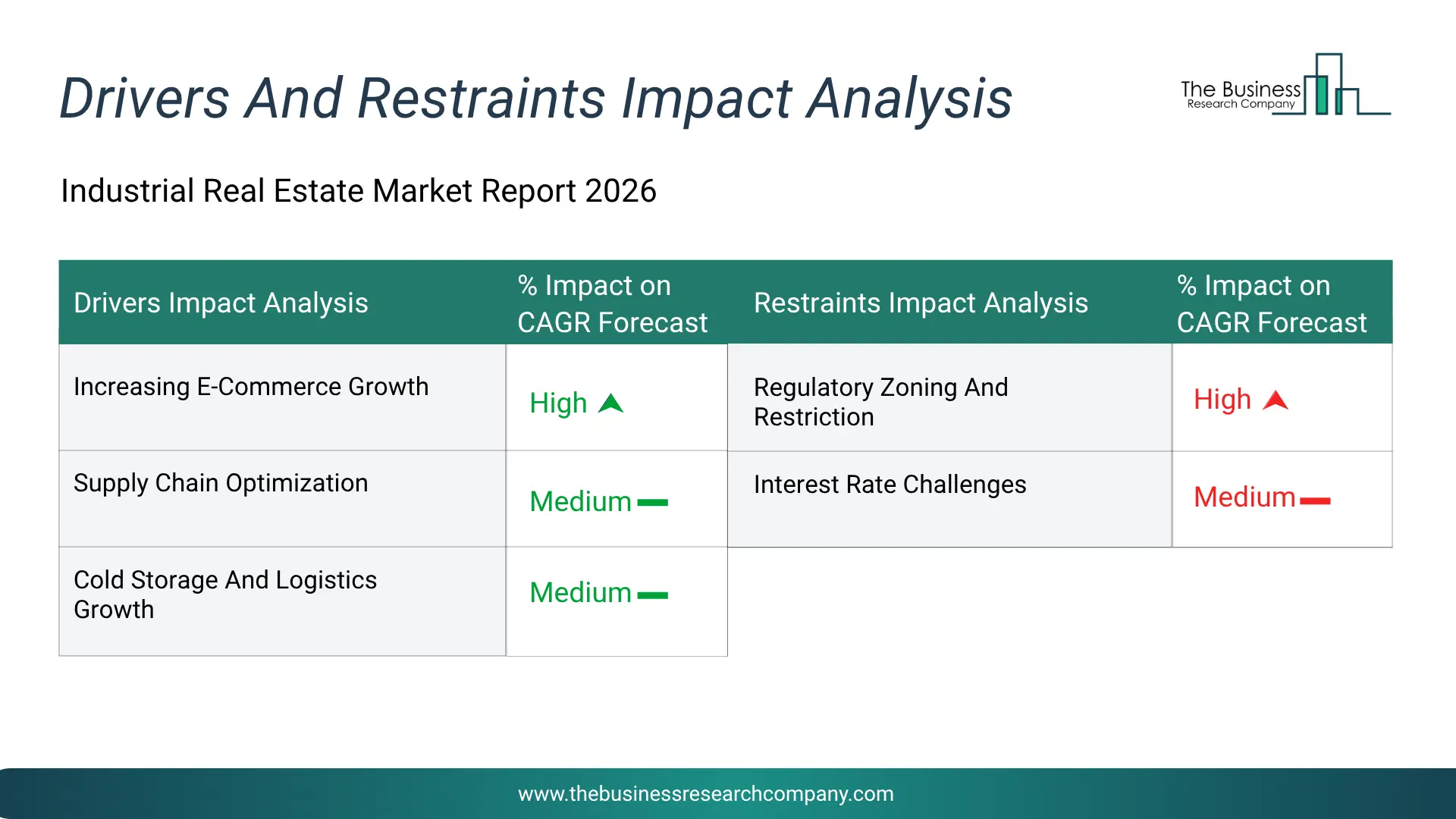Image resolution: width=1456 pixels, height=819 pixels.
Task: Click green High text for E-Commerce
Action: coord(558,403)
